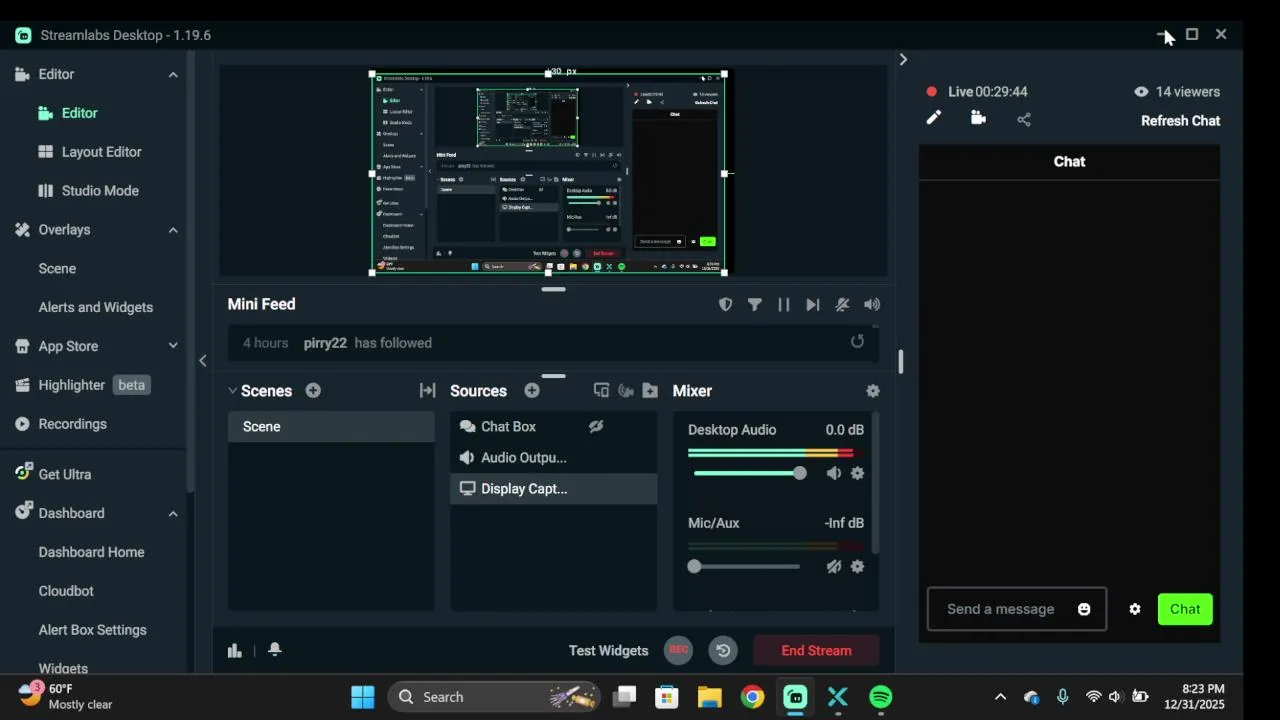Collapse the Editor sidebar section
Viewport: 1280px width, 720px height.
173,74
